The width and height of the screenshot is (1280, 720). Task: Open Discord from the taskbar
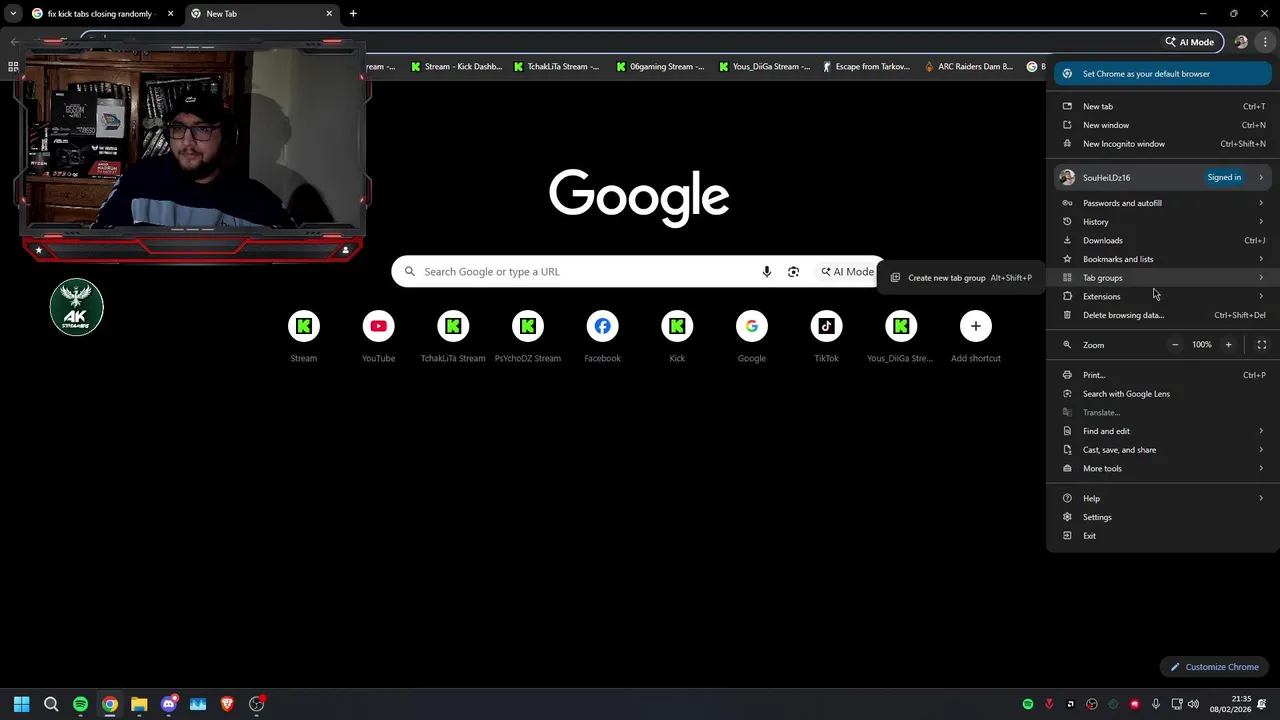168,704
